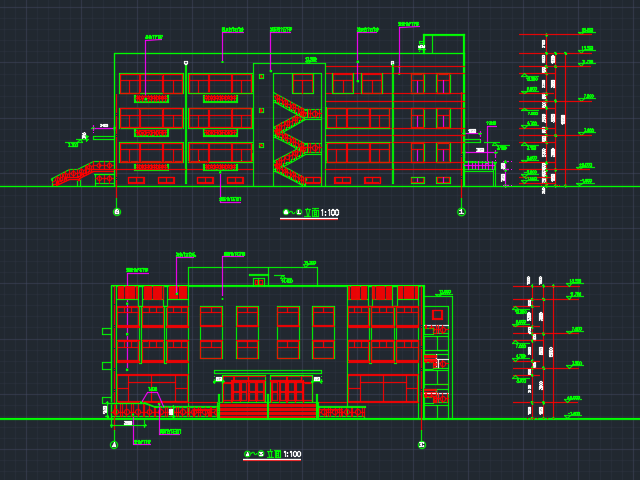
Task: Click the main entrance doors in the lower elevation
Action: pyautogui.click(x=267, y=390)
